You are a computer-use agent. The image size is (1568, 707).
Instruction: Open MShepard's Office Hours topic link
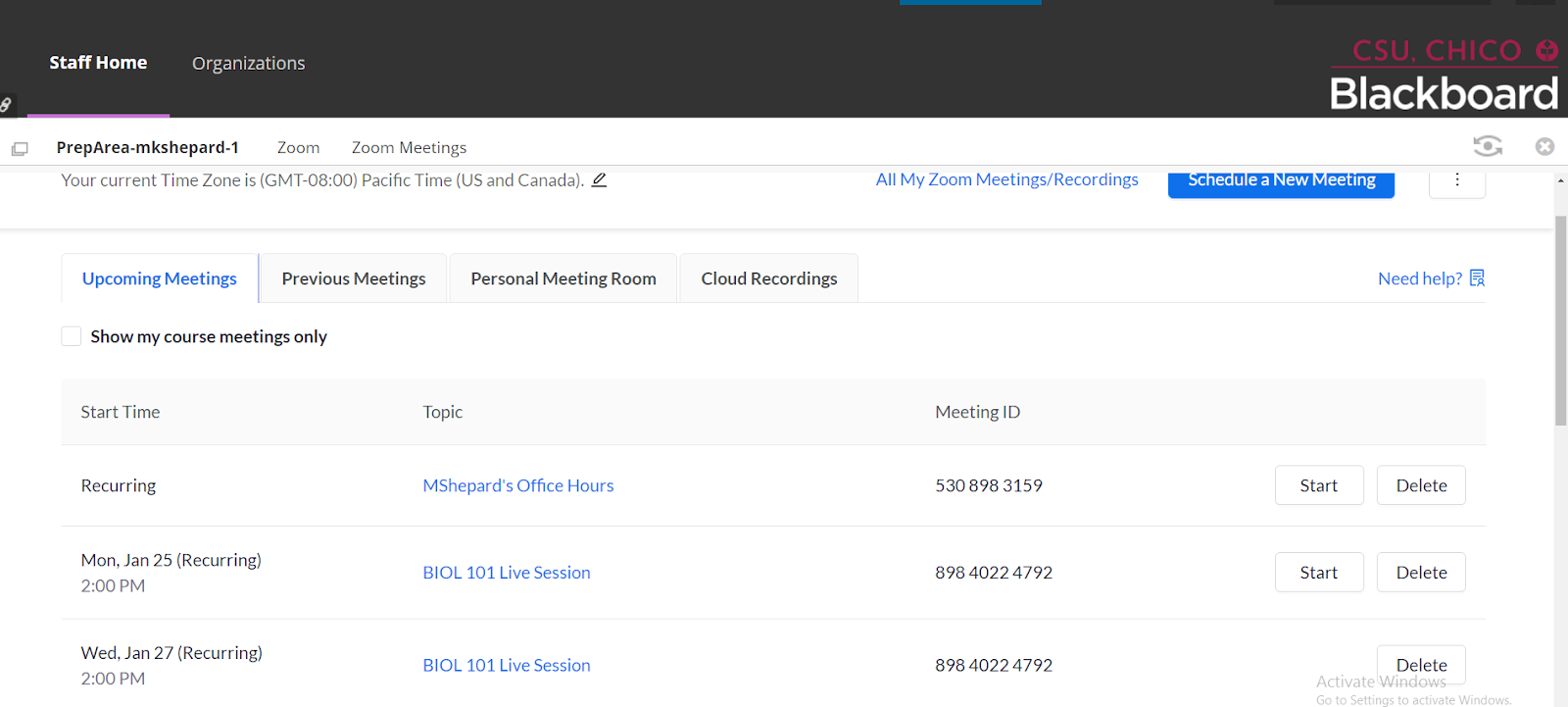tap(518, 485)
